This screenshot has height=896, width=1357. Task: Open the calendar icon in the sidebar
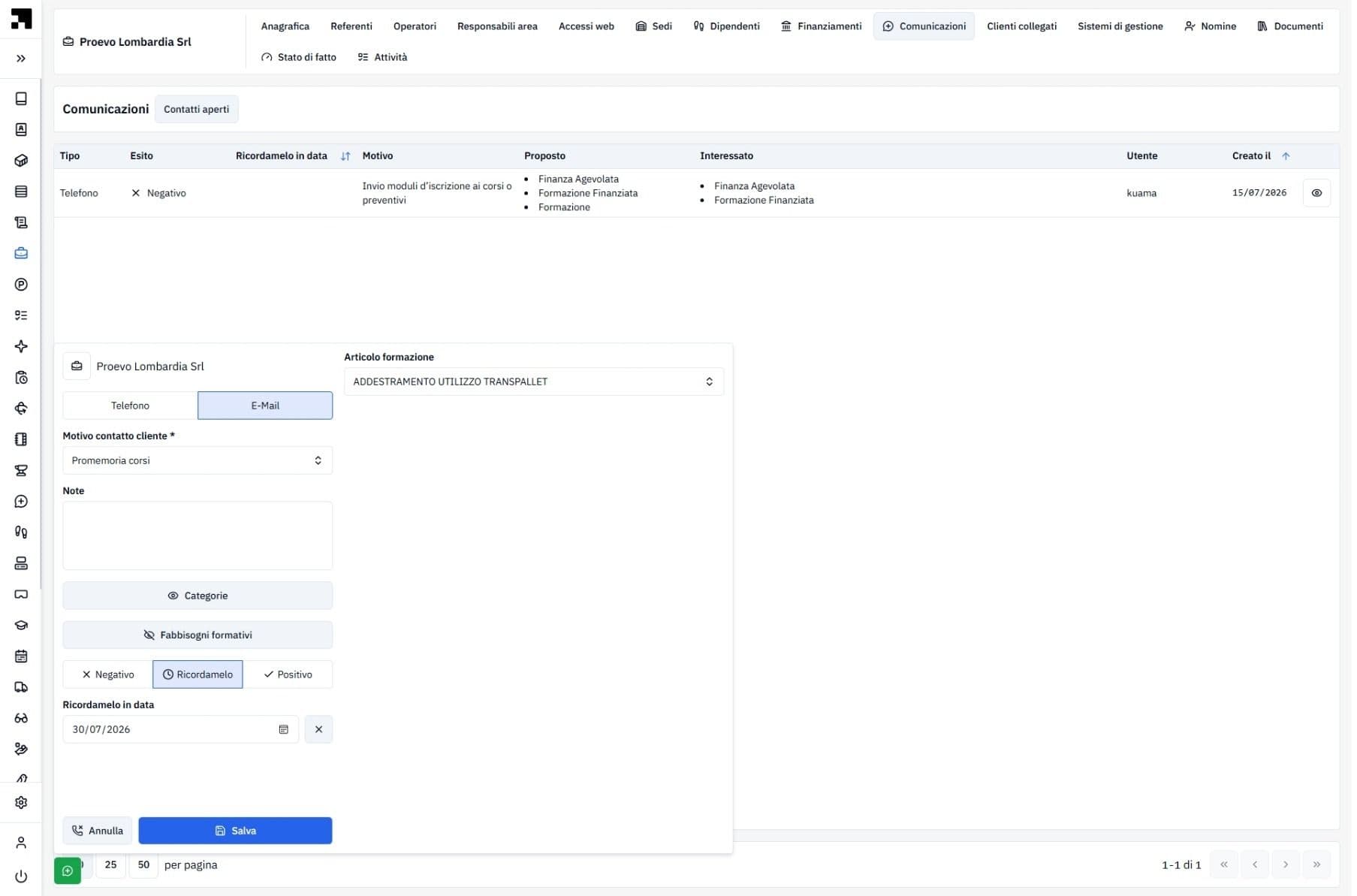coord(21,656)
